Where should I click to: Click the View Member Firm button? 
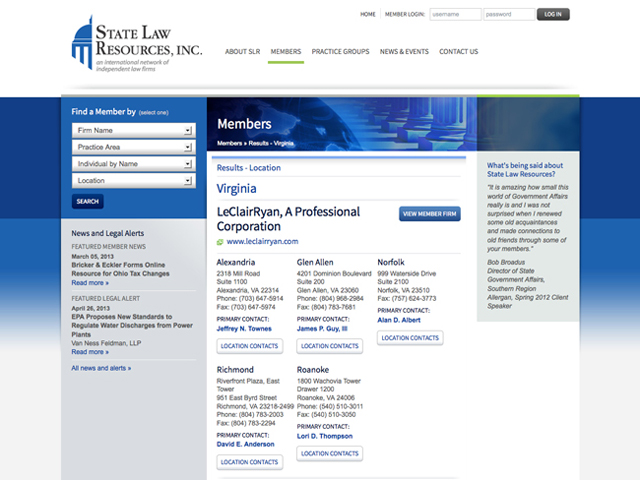click(430, 214)
